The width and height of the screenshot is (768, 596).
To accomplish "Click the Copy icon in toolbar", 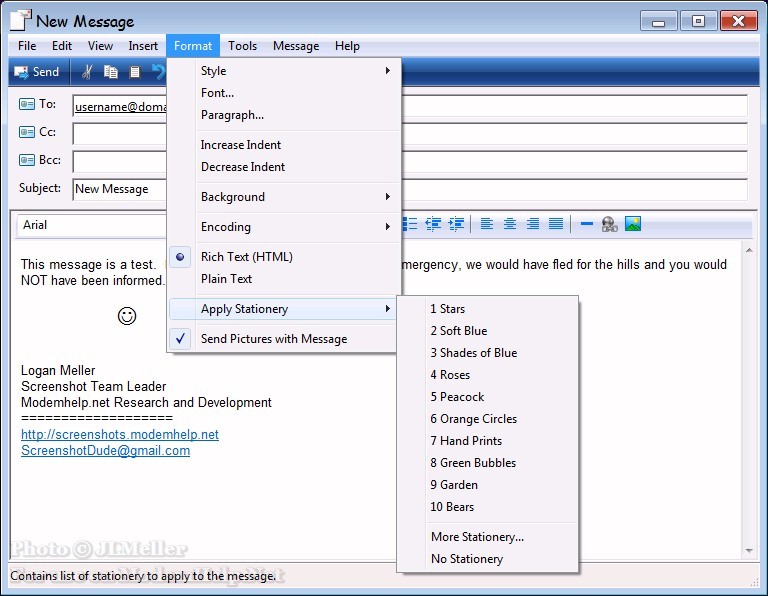I will (x=111, y=72).
